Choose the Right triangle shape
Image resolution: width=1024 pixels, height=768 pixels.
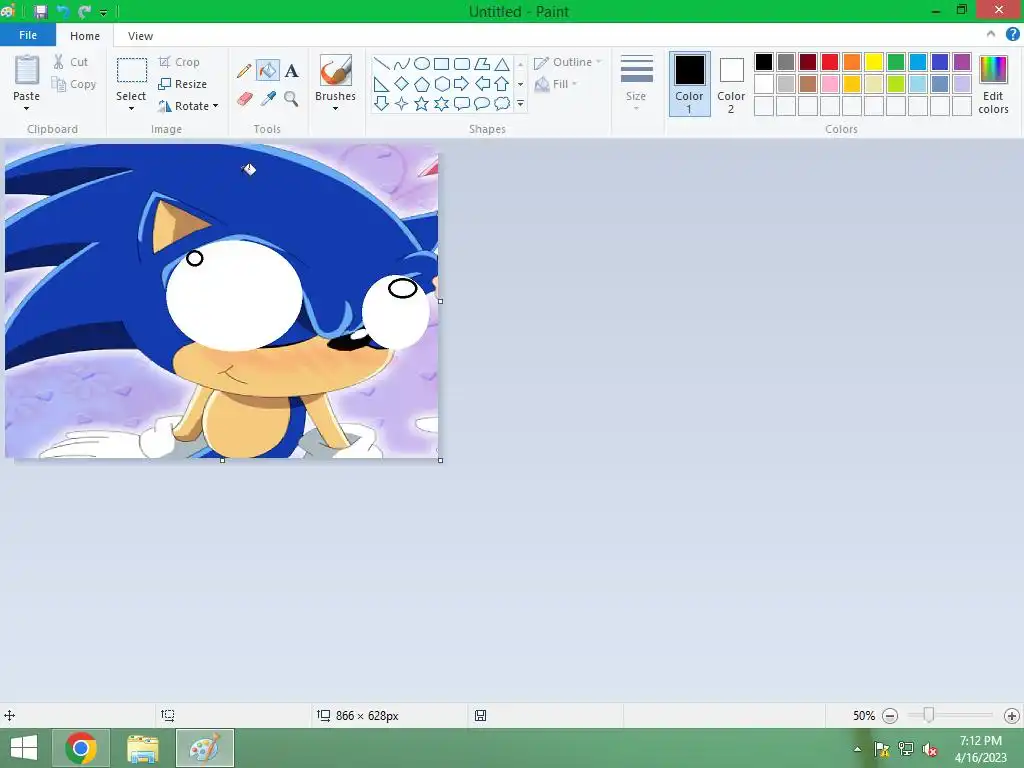(381, 84)
